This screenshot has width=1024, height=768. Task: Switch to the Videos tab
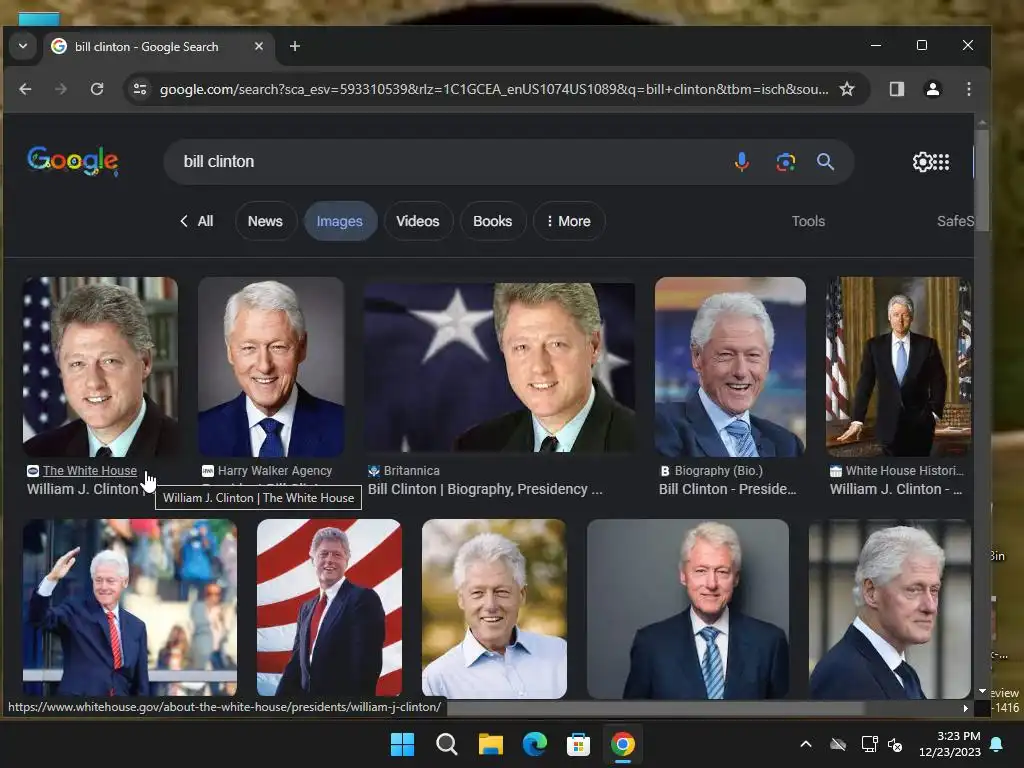[x=418, y=221]
